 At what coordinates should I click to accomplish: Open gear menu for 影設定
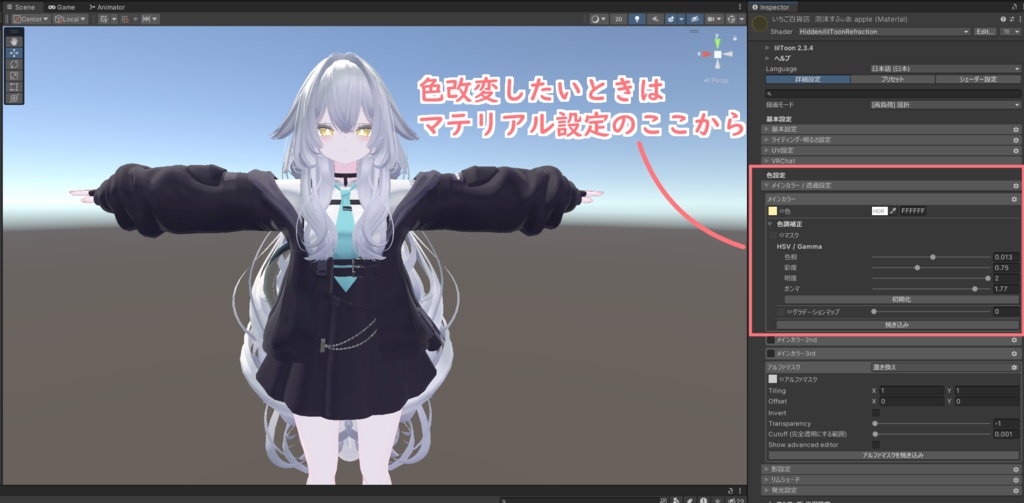click(1015, 469)
